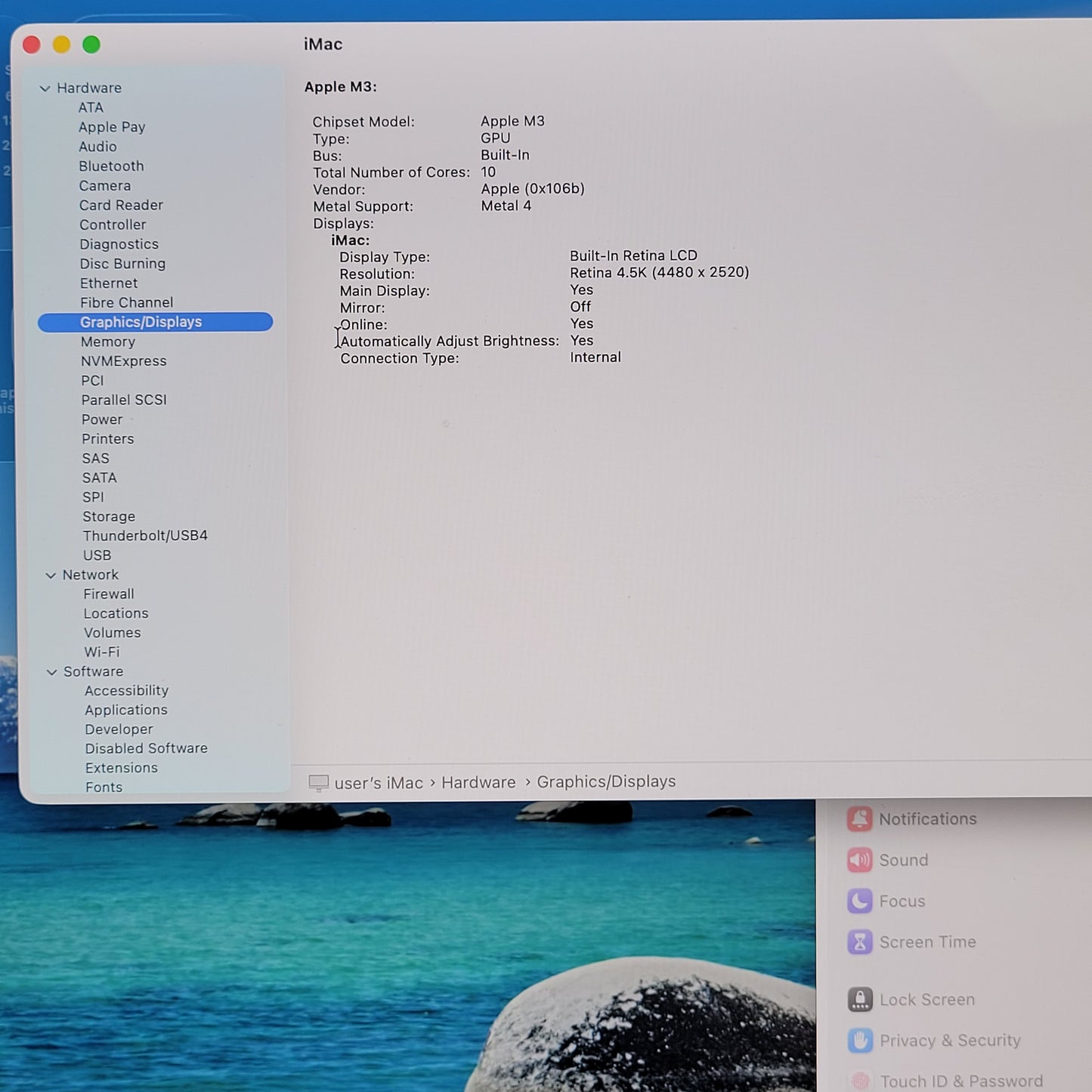Click Hardware in the path bar
The height and width of the screenshot is (1092, 1092).
[x=478, y=782]
